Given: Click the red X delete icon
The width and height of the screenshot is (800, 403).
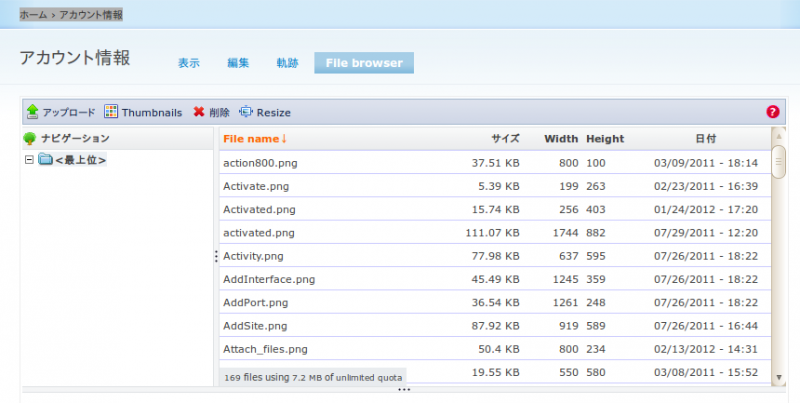Looking at the screenshot, I should pyautogui.click(x=199, y=112).
